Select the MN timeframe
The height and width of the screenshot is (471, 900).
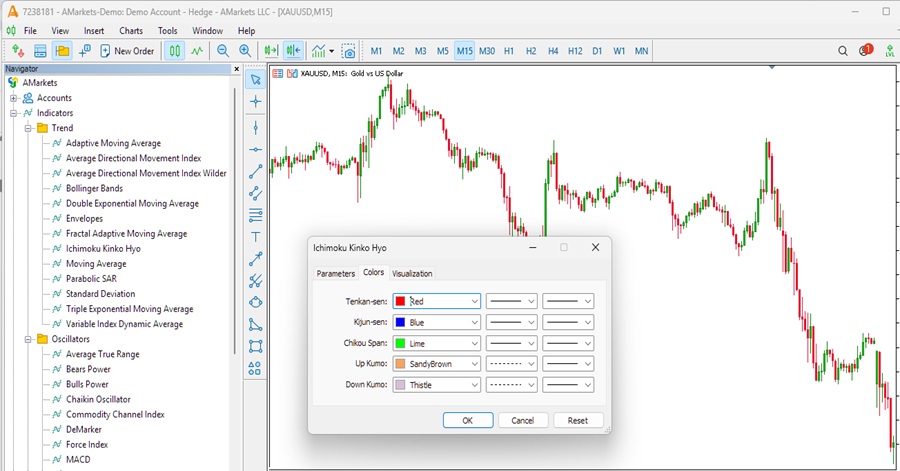[x=641, y=51]
